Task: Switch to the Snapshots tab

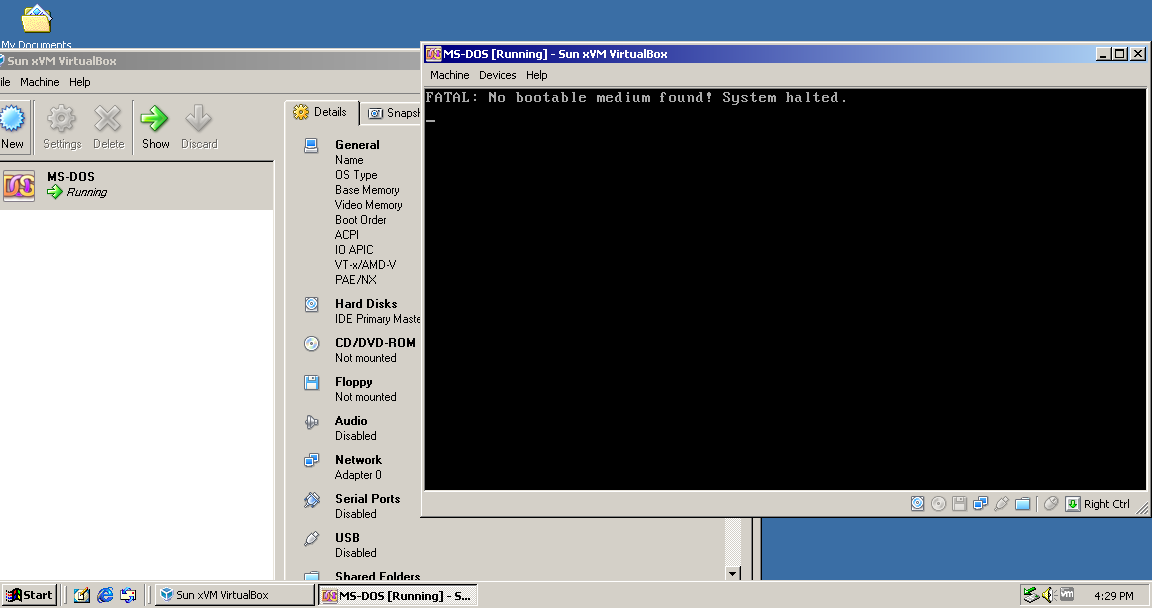Action: click(x=392, y=112)
